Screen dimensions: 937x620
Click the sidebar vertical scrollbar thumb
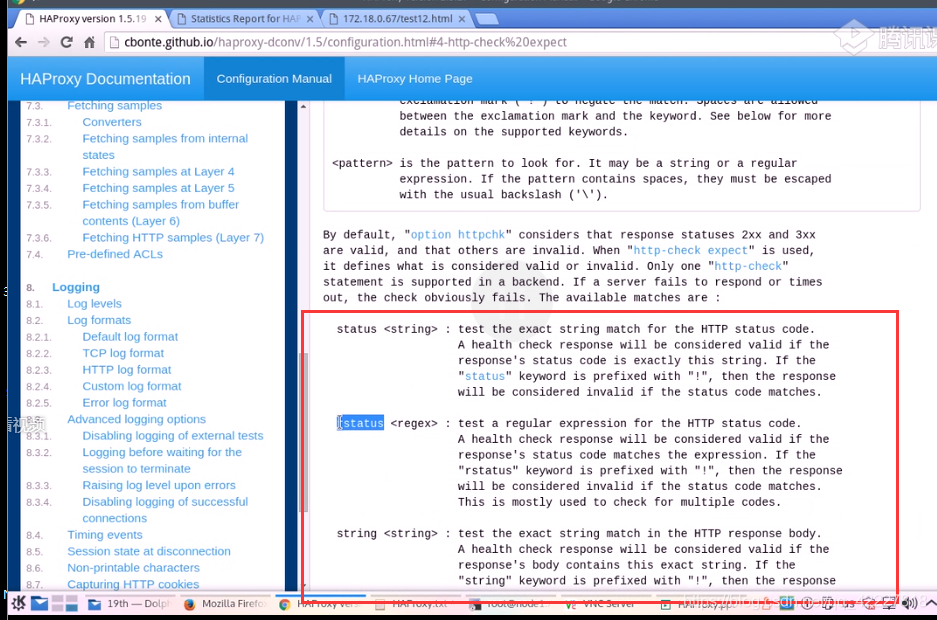pos(303,433)
